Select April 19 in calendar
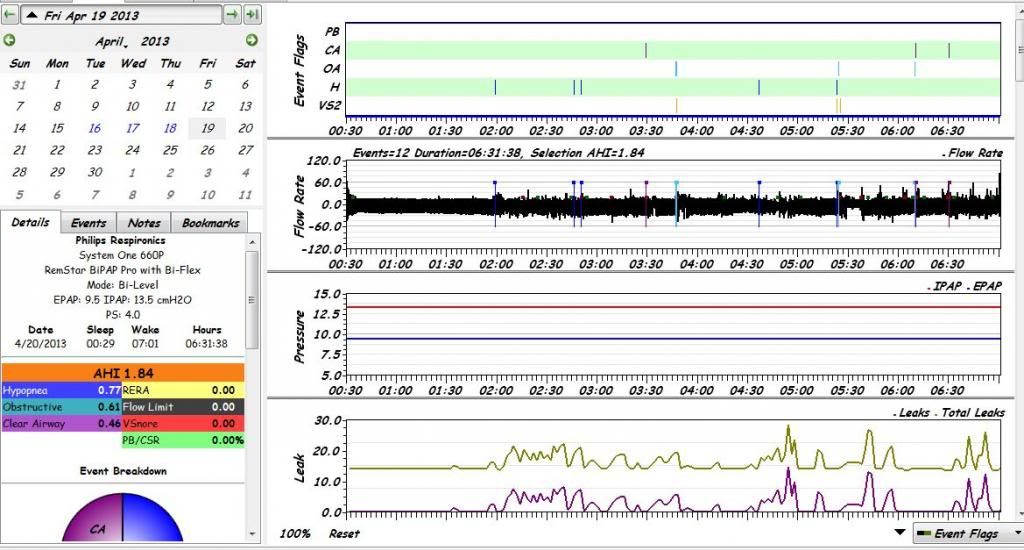 pyautogui.click(x=208, y=128)
